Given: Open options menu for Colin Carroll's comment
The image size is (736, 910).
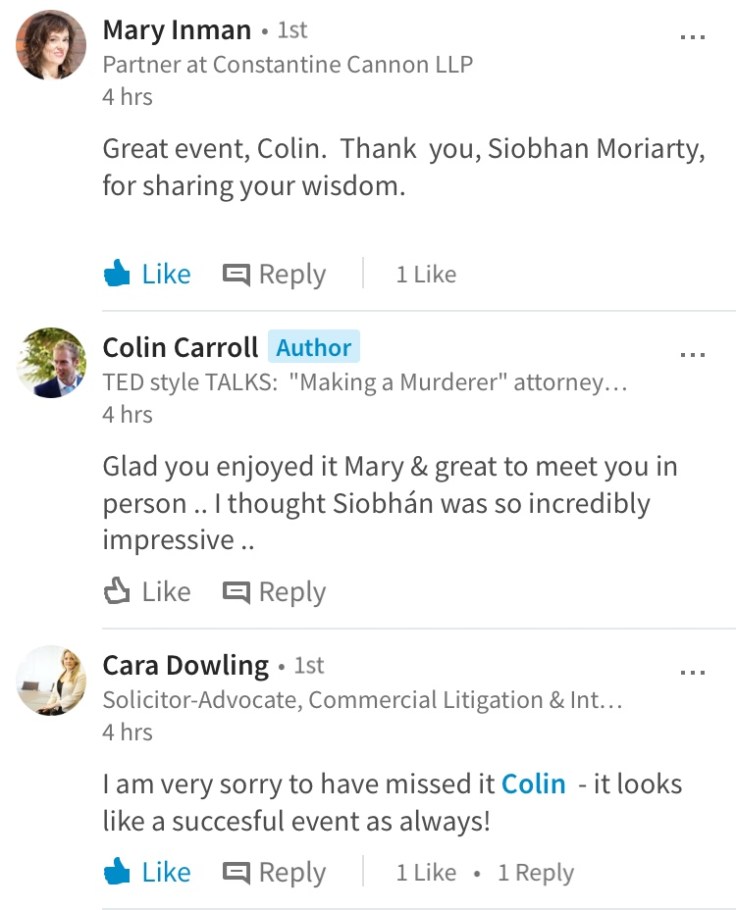Looking at the screenshot, I should (692, 354).
